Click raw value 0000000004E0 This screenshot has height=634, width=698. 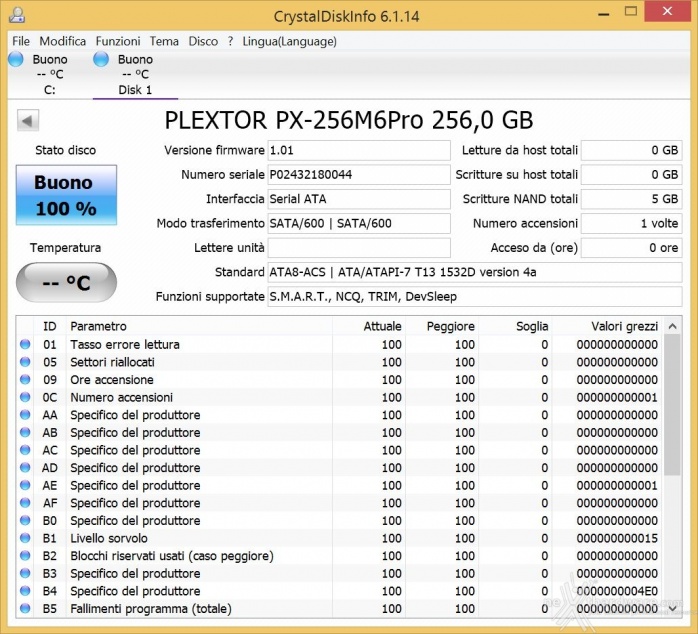click(617, 591)
